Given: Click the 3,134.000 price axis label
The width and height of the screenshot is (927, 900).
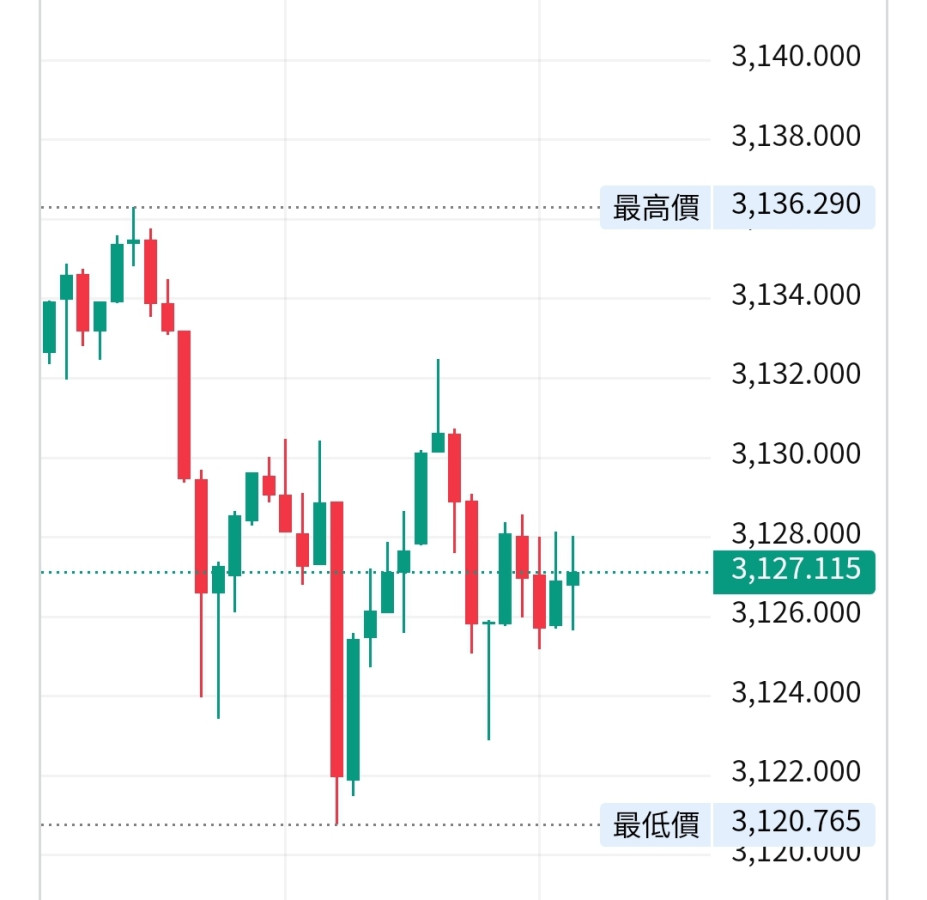Looking at the screenshot, I should 795,295.
